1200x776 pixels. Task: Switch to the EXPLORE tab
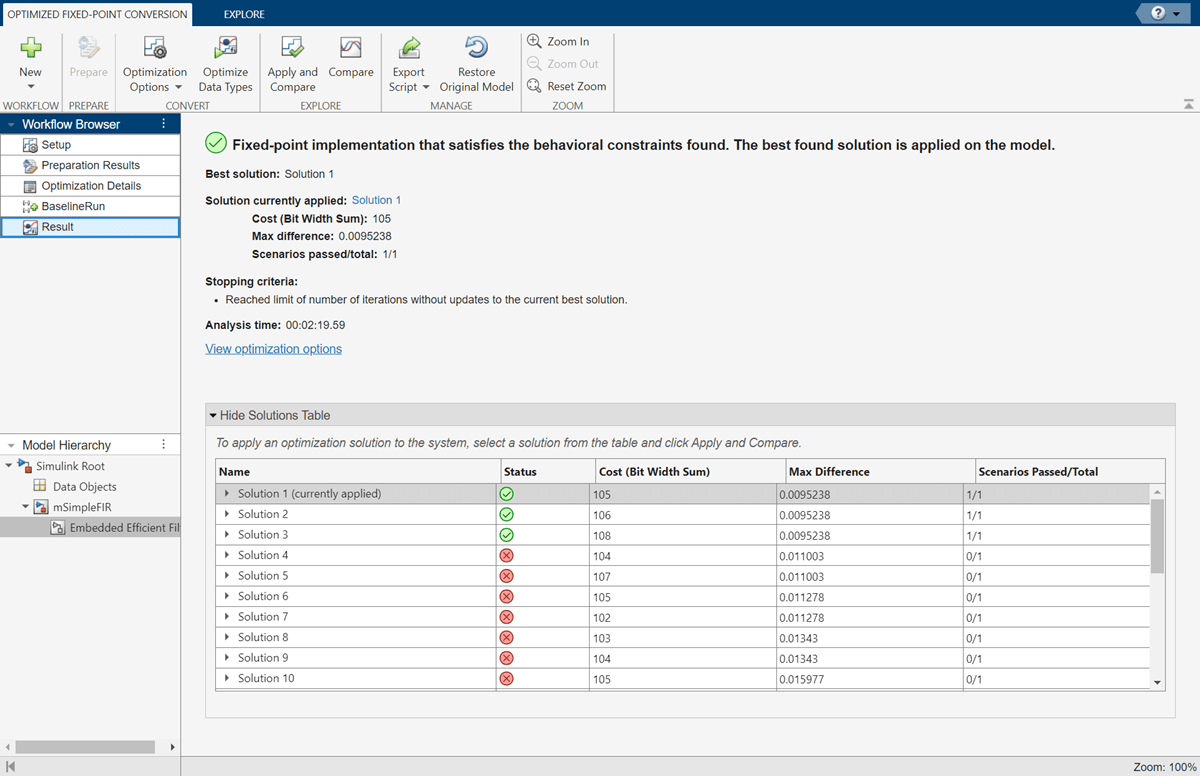tap(244, 14)
